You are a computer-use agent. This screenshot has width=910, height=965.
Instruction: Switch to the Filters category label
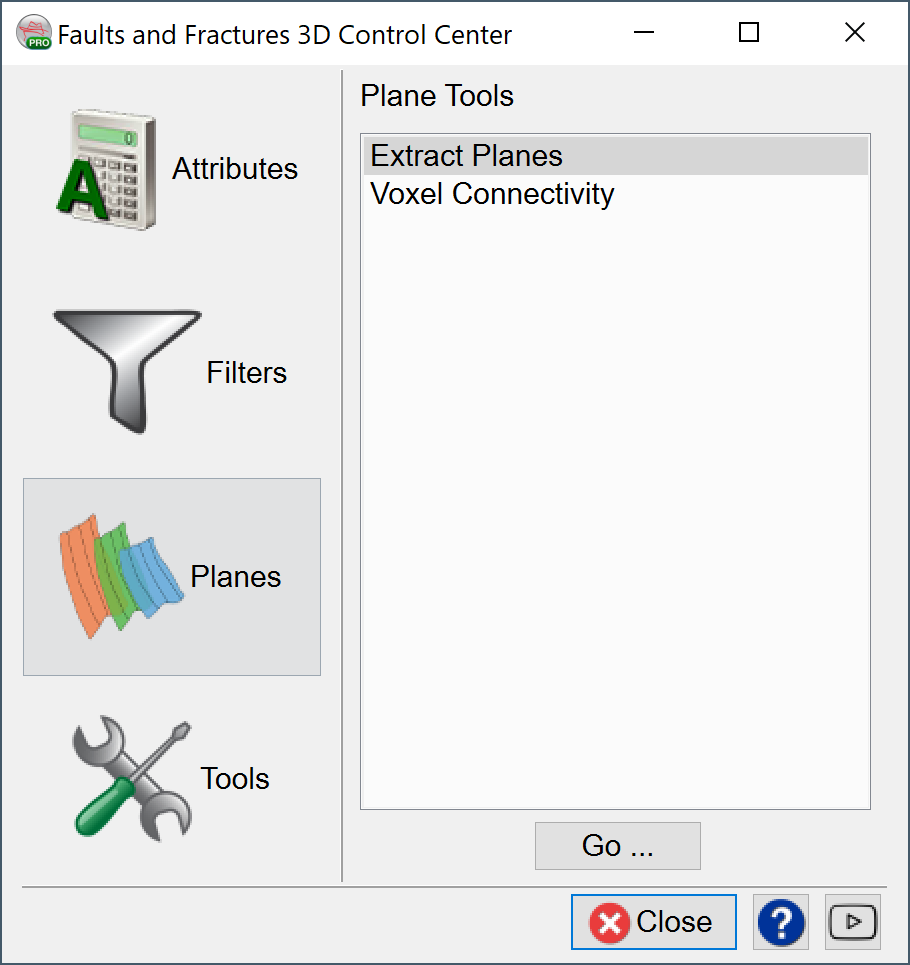[x=246, y=373]
